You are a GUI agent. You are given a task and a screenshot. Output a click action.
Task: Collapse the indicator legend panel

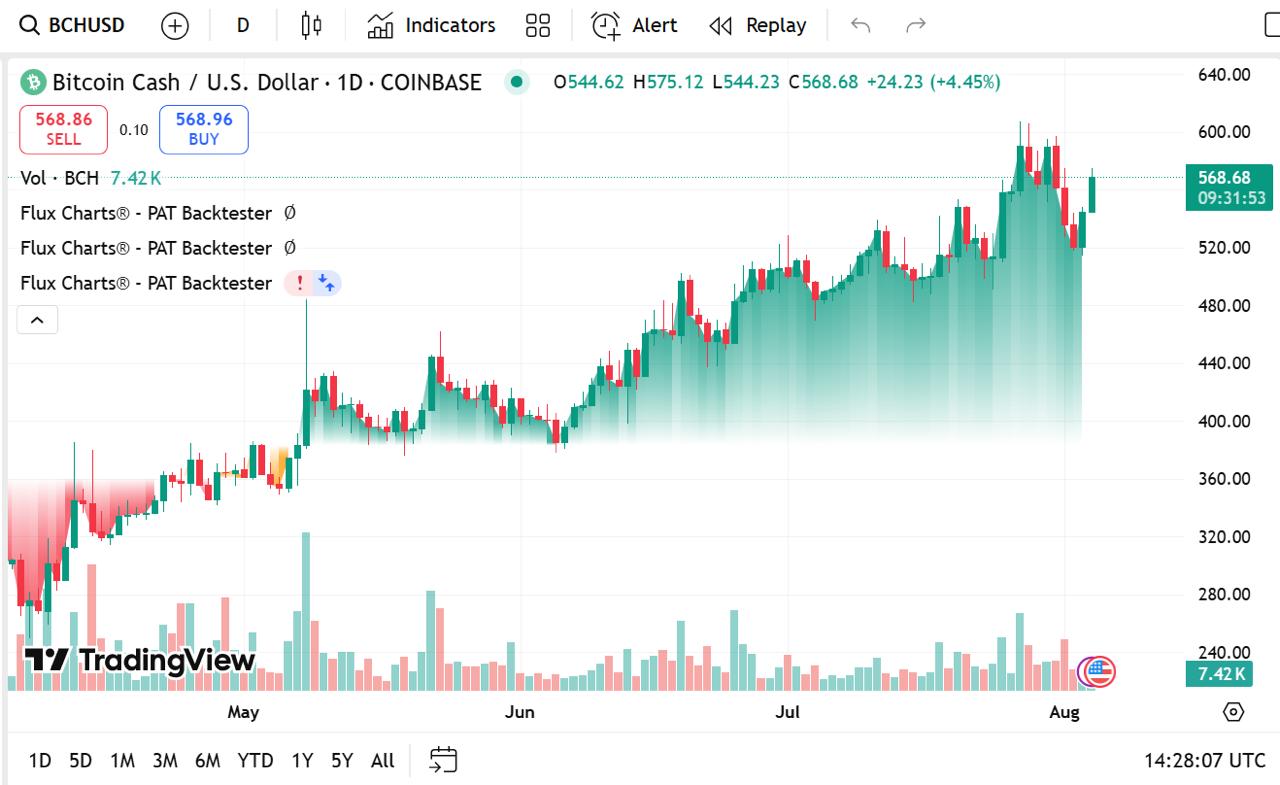point(37,319)
